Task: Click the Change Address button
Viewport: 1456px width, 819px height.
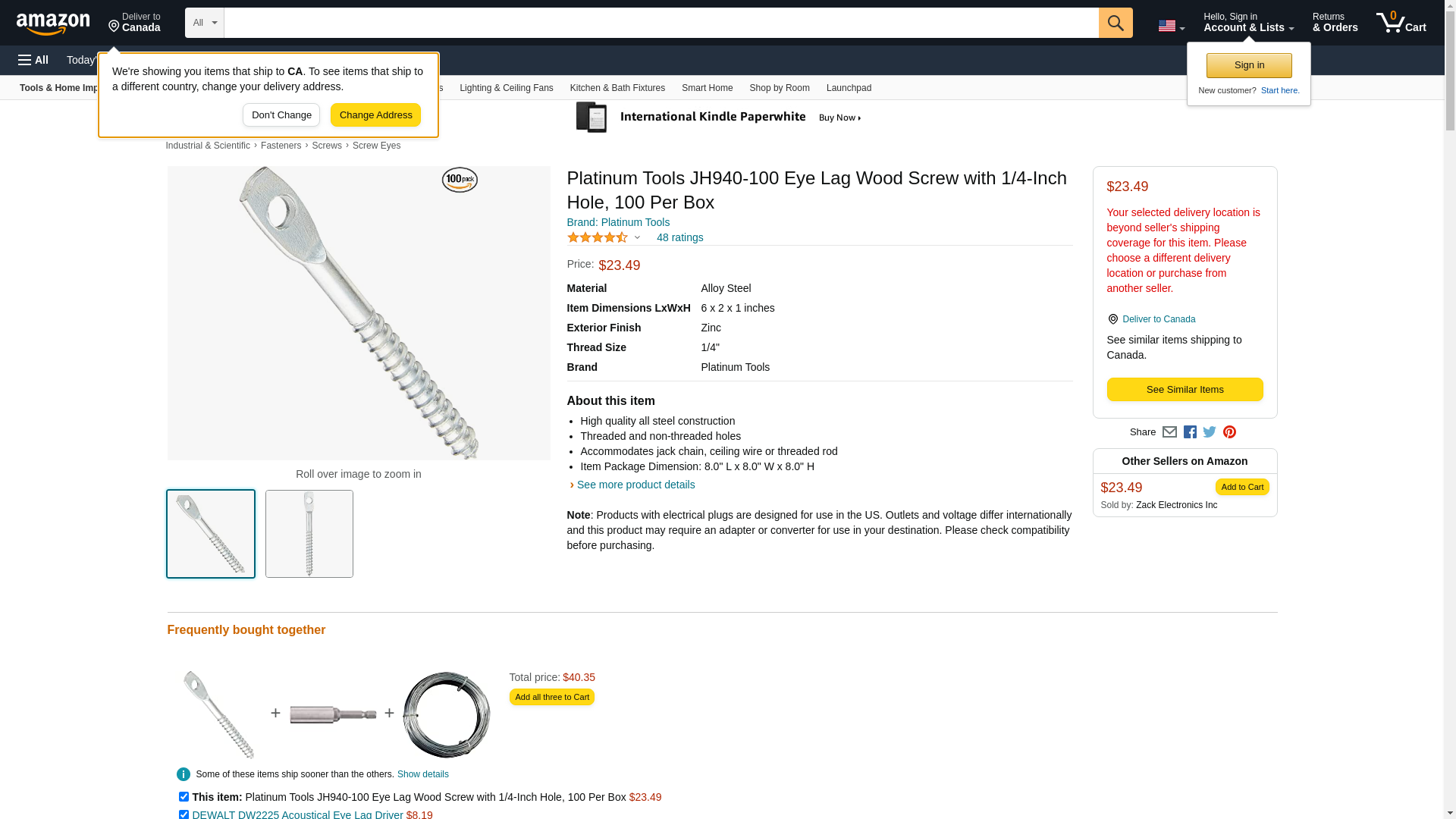Action: click(375, 115)
